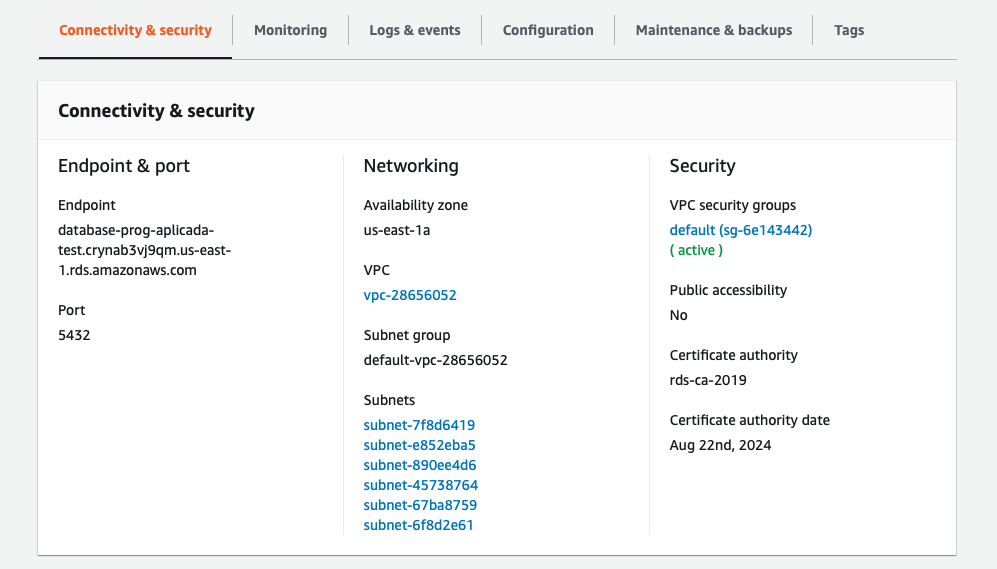This screenshot has width=997, height=569.
Task: Click the Connectivity & security tab
Action: [x=135, y=30]
